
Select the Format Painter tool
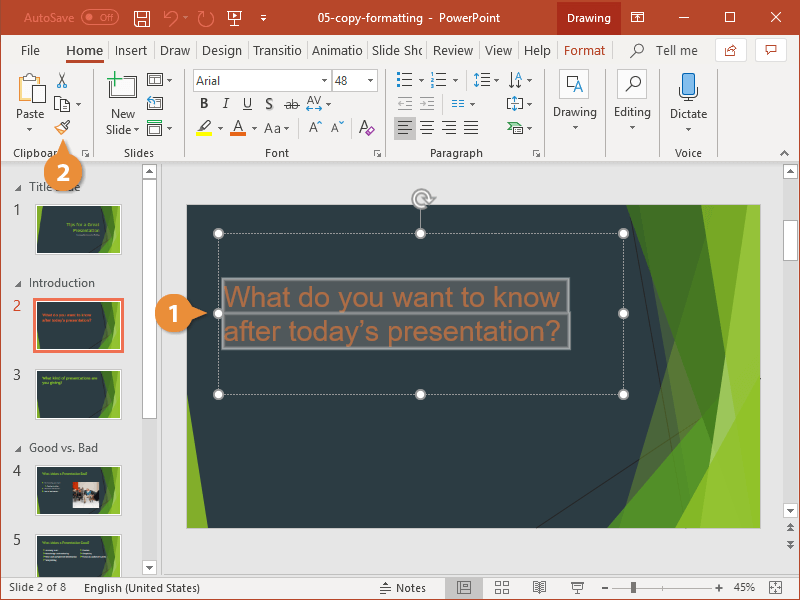pos(62,127)
